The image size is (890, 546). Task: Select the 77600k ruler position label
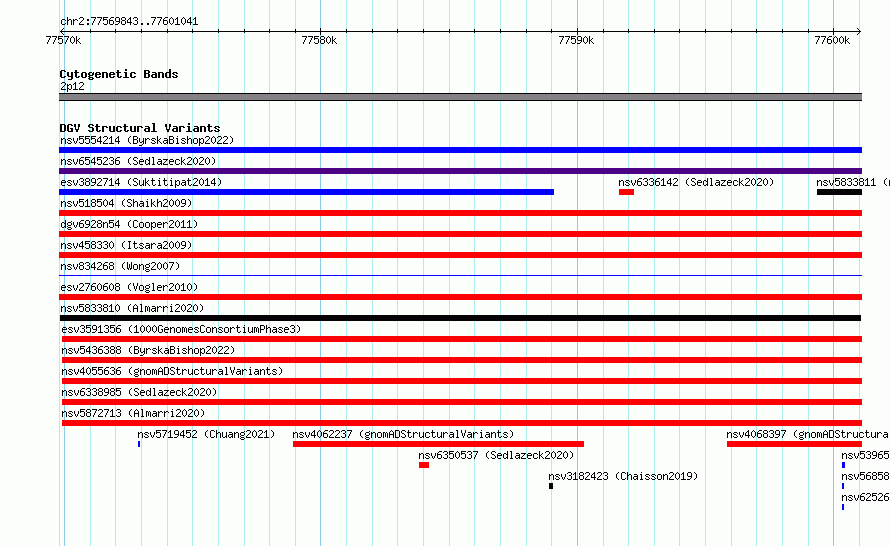tap(832, 40)
